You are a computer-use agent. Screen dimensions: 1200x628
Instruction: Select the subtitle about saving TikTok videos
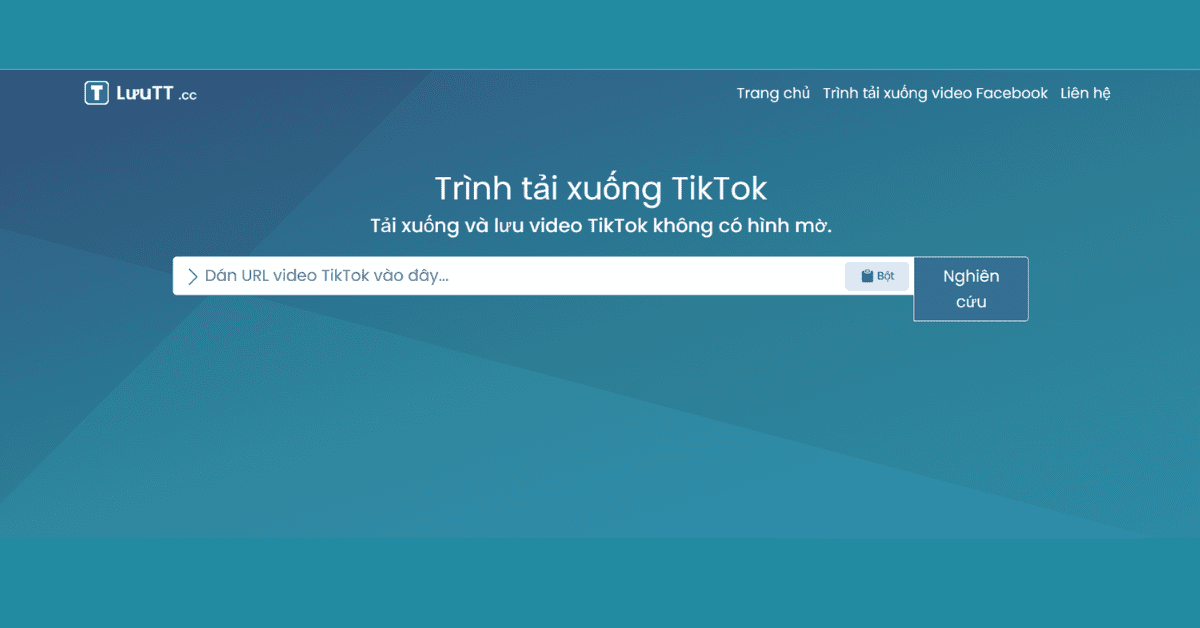coord(601,226)
